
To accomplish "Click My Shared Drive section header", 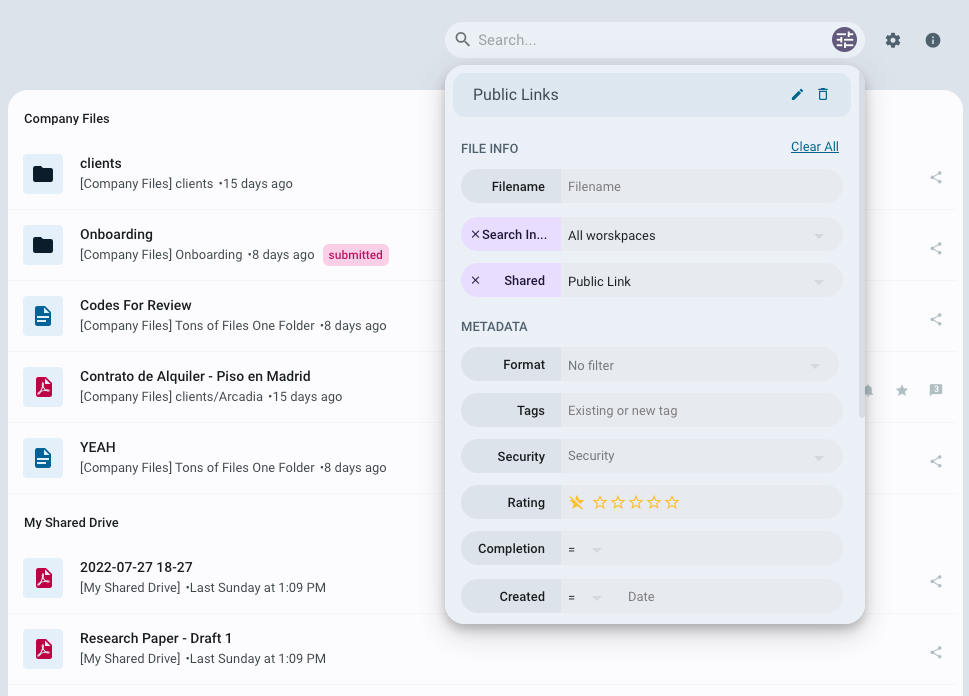I will click(71, 523).
